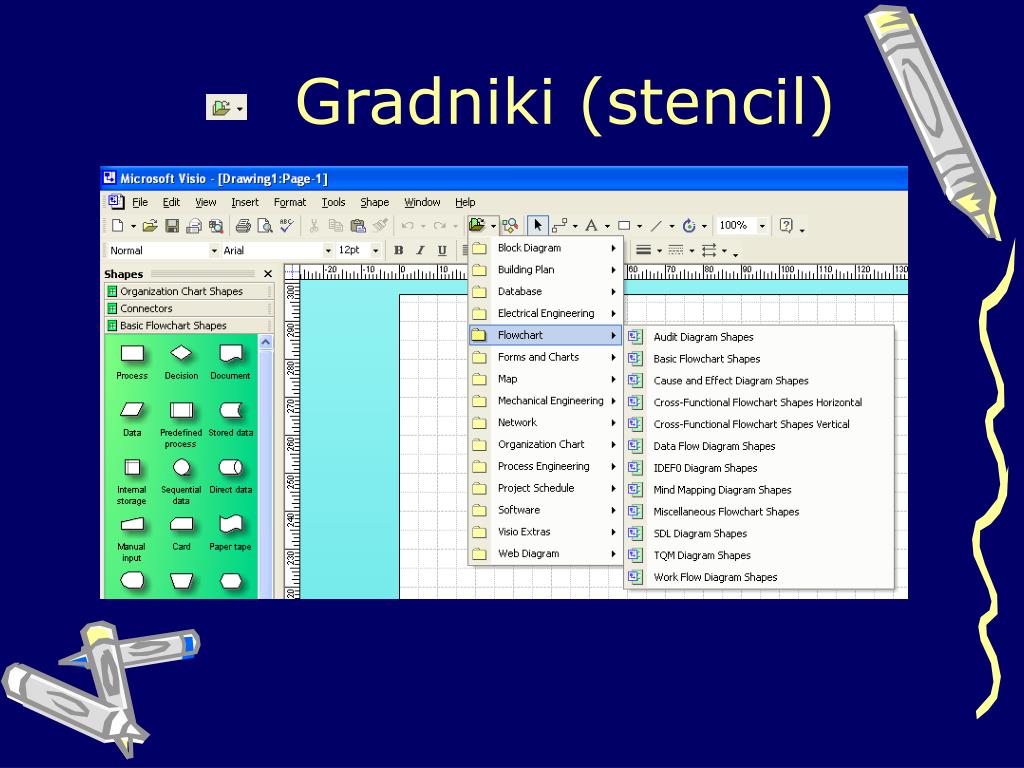Open the Edit menu
This screenshot has width=1024, height=768.
[x=171, y=202]
